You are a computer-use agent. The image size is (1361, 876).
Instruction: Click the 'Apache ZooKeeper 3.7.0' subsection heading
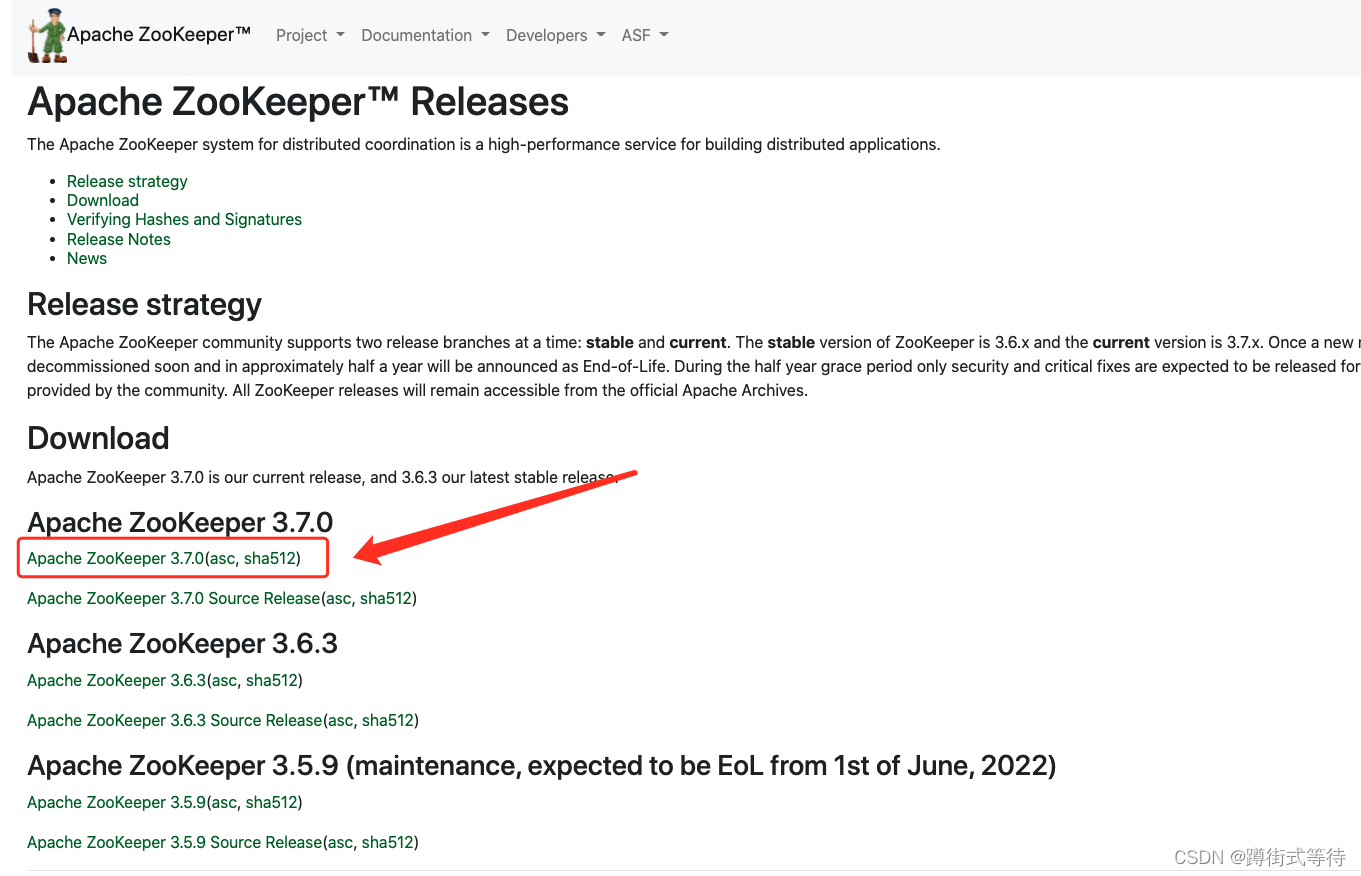point(180,522)
